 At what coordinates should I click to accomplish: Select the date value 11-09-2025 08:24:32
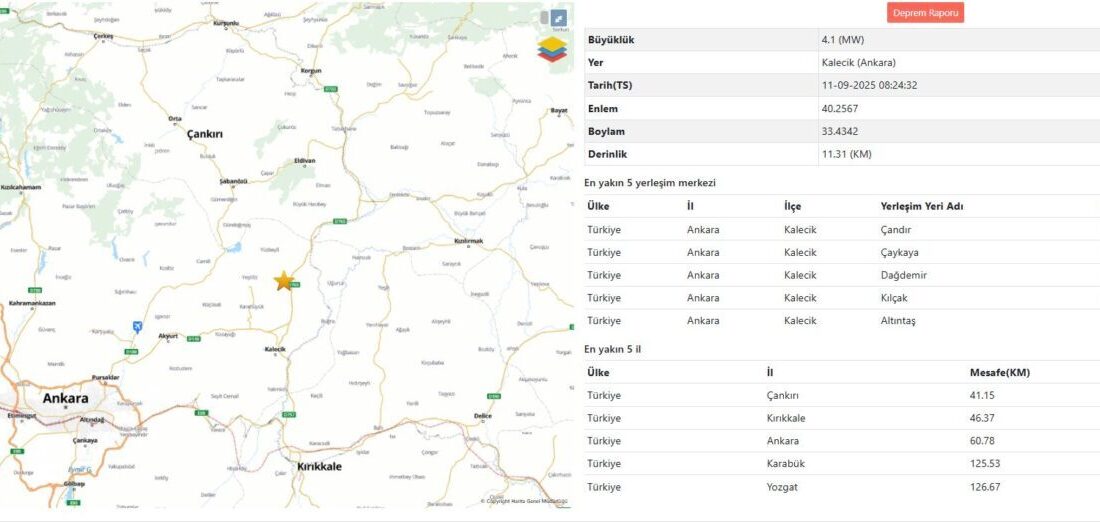[869, 86]
